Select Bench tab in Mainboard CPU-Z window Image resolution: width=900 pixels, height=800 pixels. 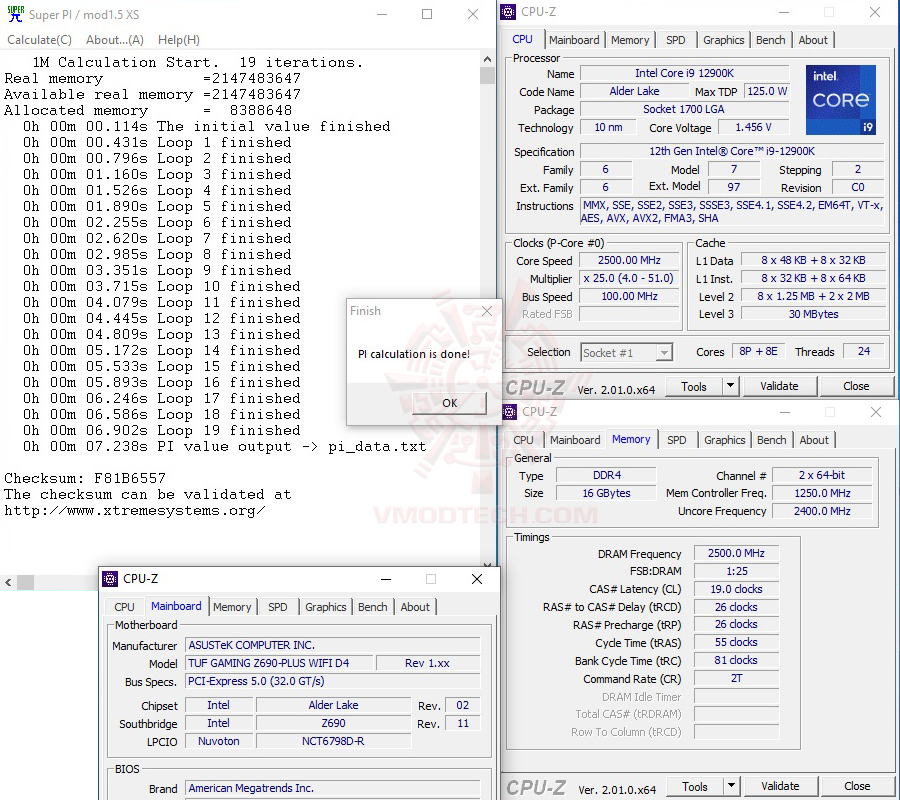tap(373, 607)
